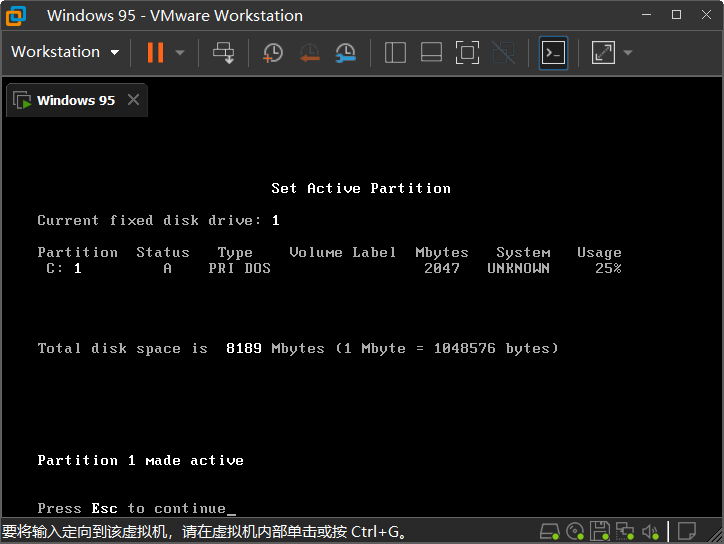This screenshot has height=544, width=724.
Task: Maximize the VMware Workstation window
Action: coord(676,15)
